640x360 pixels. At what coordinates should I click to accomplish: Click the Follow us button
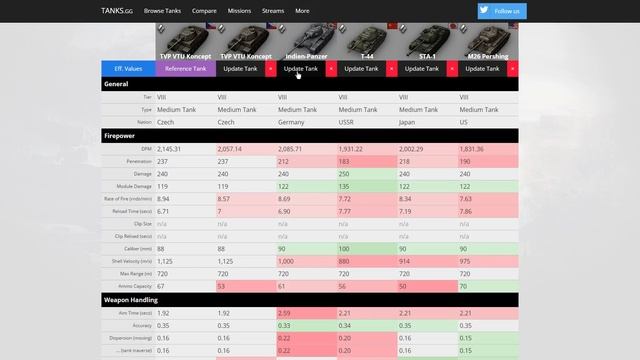tap(502, 11)
